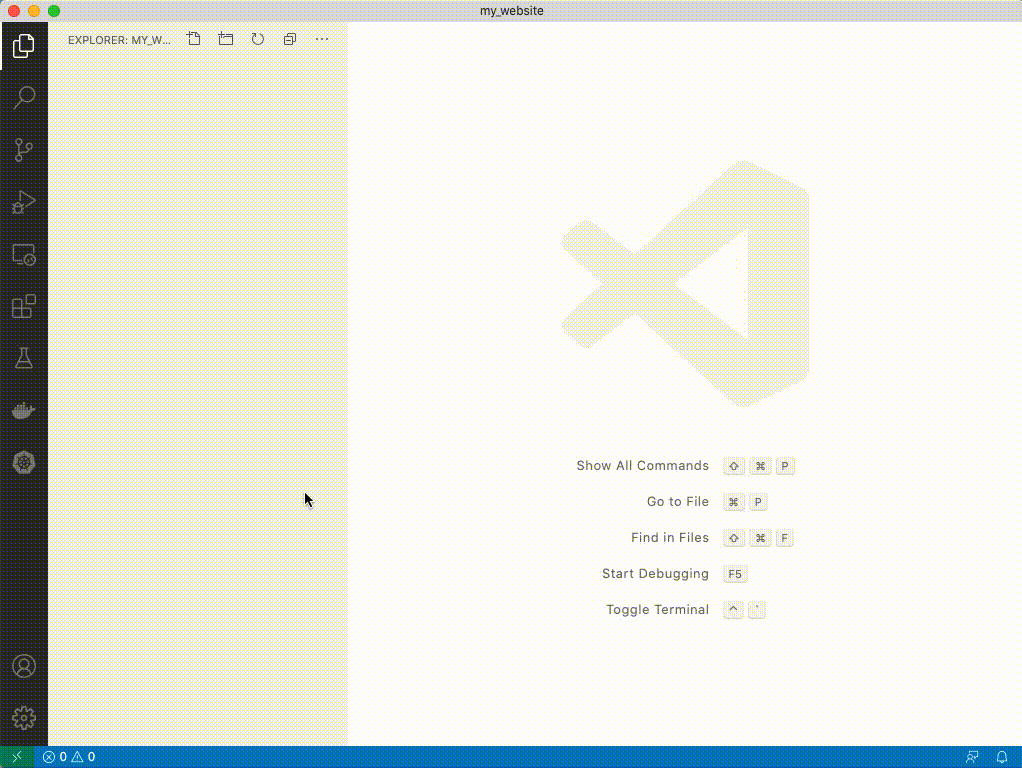The width and height of the screenshot is (1022, 768).
Task: Click the feedback icon in status bar
Action: tap(972, 757)
